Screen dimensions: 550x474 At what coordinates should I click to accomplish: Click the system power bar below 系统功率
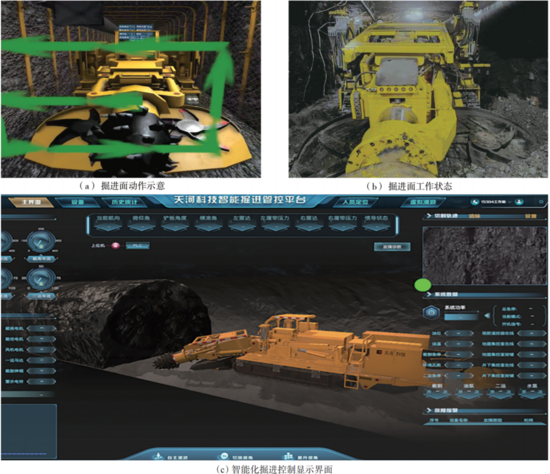[x=461, y=317]
